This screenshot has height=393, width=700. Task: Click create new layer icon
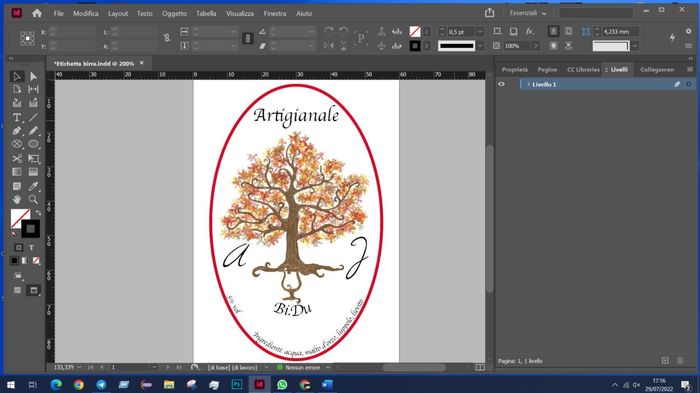coord(665,360)
